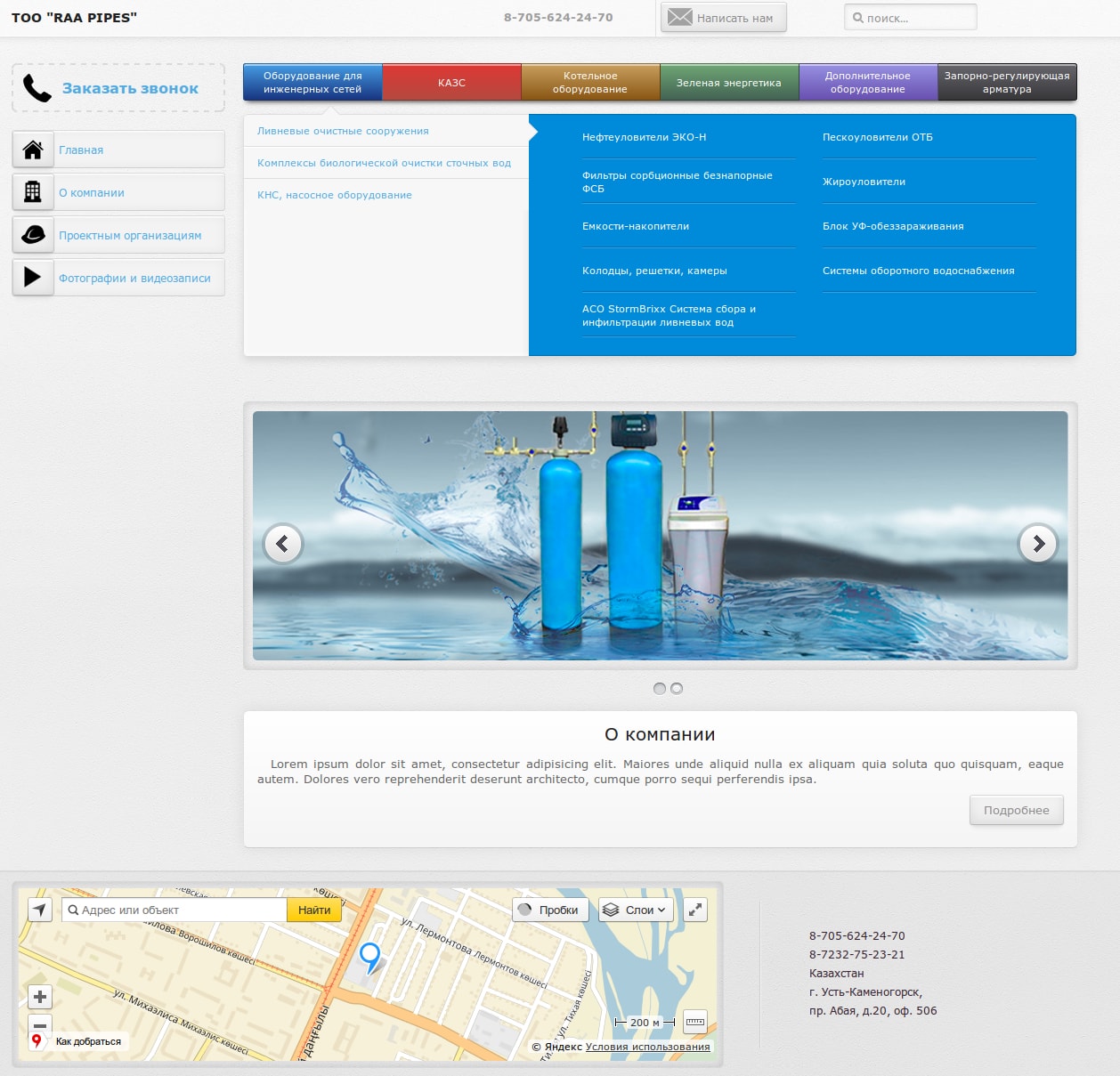
Task: Select the second slider pagination dot
Action: coord(677,688)
